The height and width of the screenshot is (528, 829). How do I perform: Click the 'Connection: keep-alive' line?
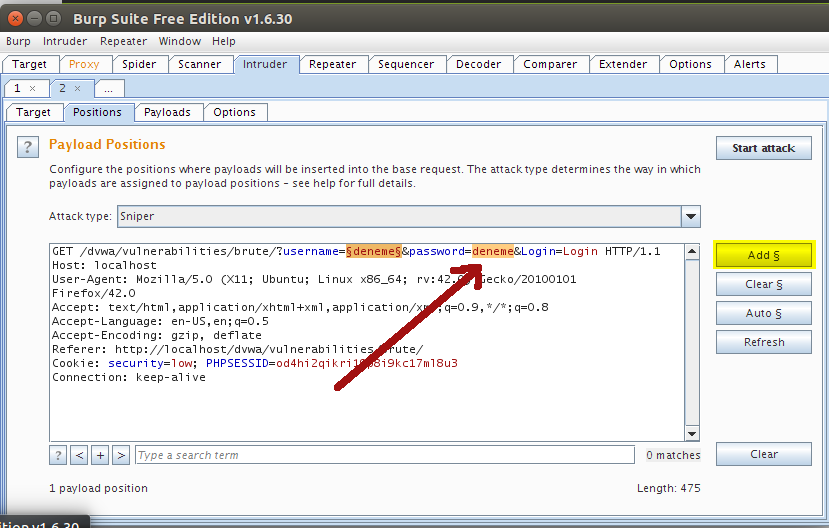pyautogui.click(x=129, y=377)
